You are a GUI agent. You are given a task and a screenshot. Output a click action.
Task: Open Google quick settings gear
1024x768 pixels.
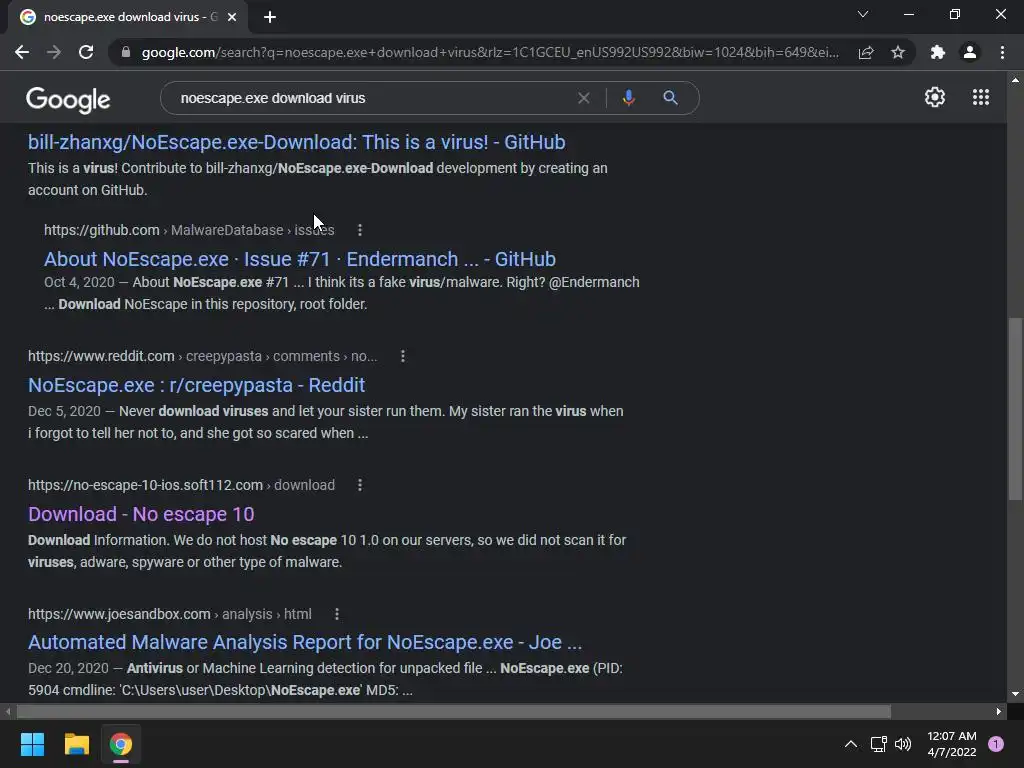click(935, 97)
